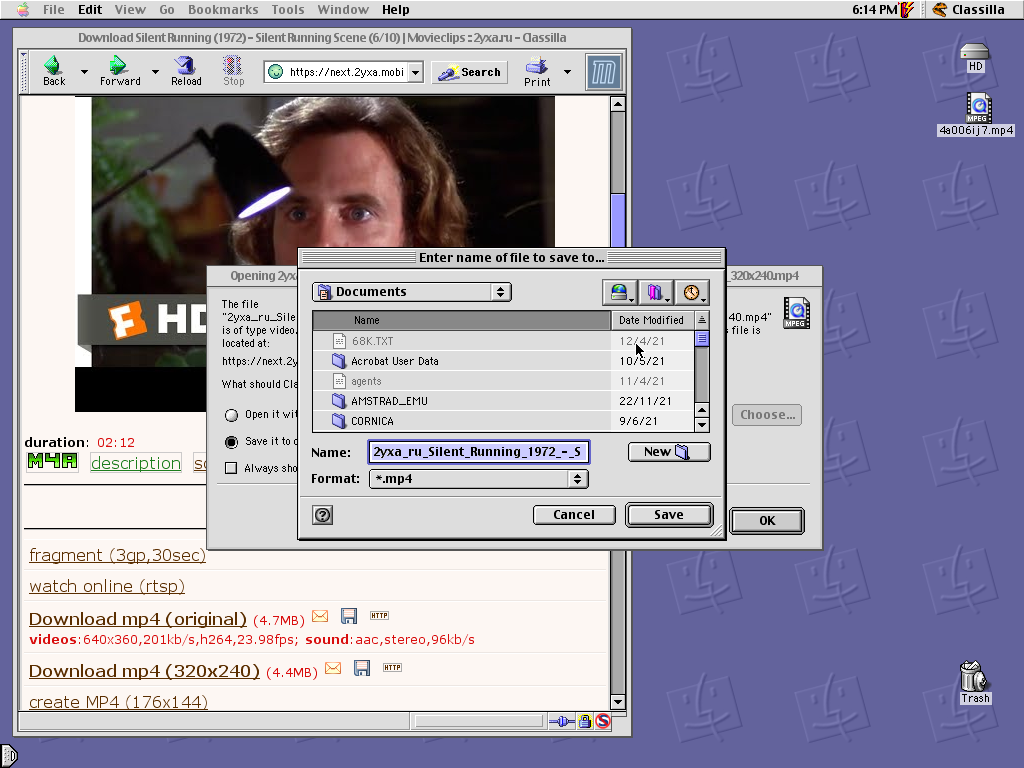Image resolution: width=1024 pixels, height=768 pixels.
Task: Click the control strip tab at screen corner
Action: [x=8, y=756]
